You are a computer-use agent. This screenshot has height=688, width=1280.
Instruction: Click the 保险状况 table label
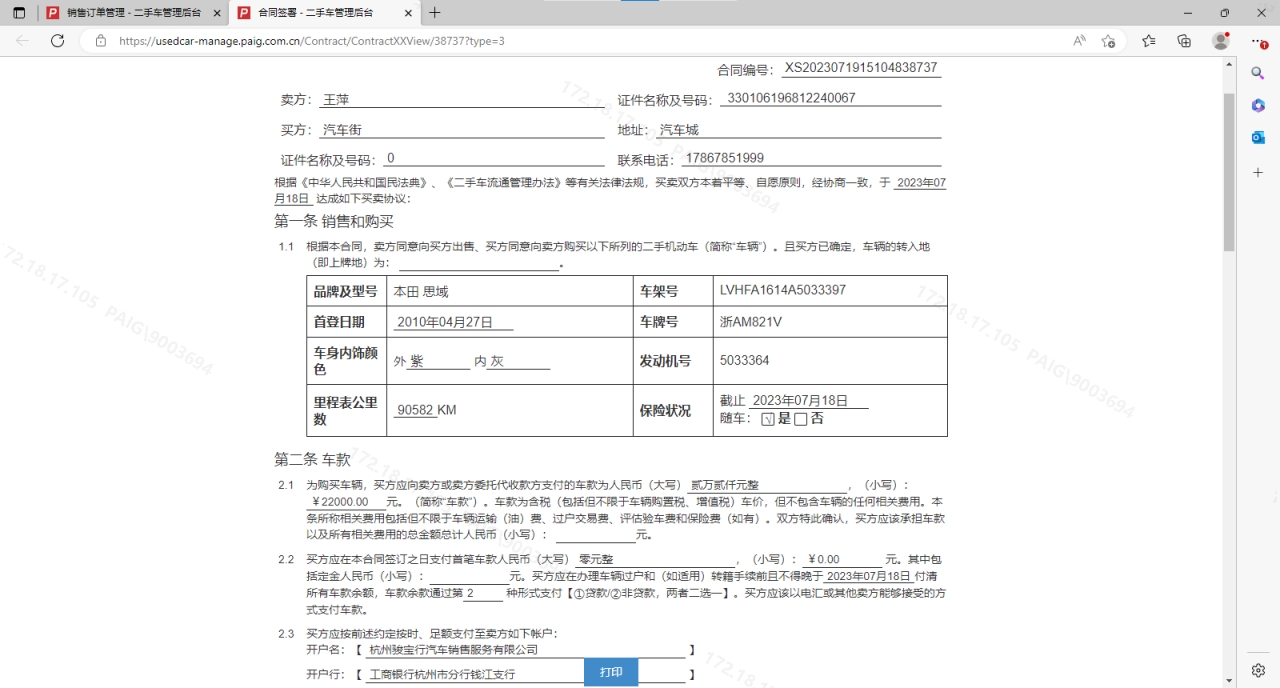point(665,410)
